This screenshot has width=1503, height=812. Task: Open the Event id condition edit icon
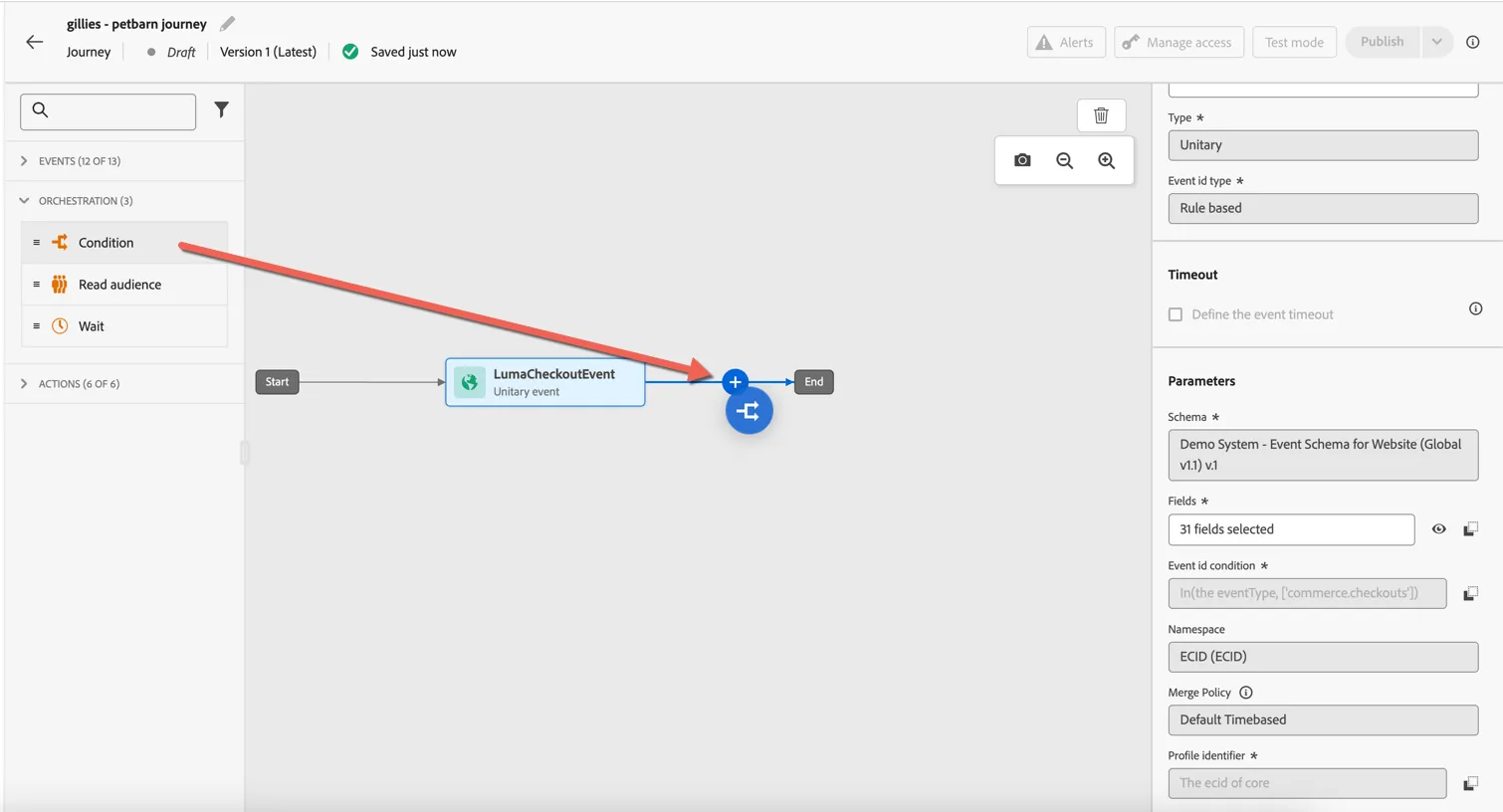point(1470,593)
